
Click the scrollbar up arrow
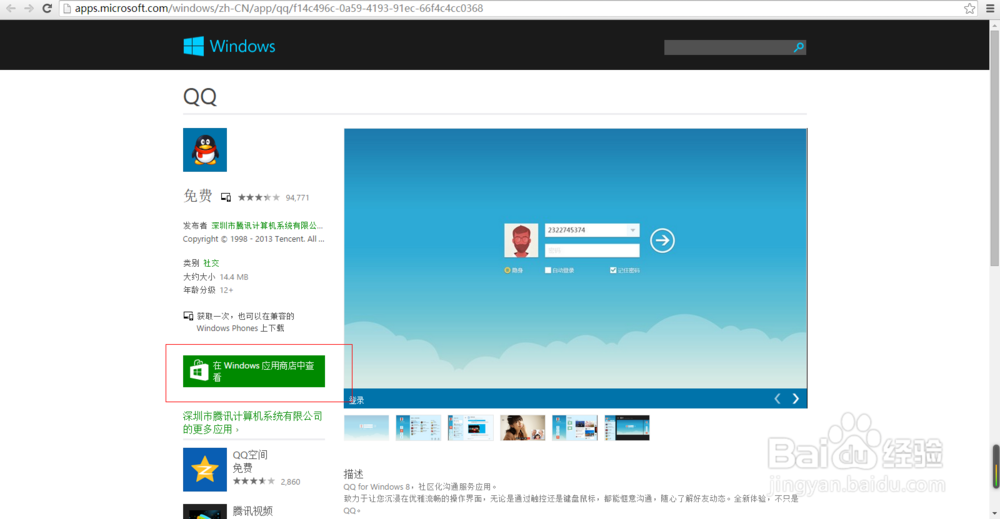(x=994, y=25)
